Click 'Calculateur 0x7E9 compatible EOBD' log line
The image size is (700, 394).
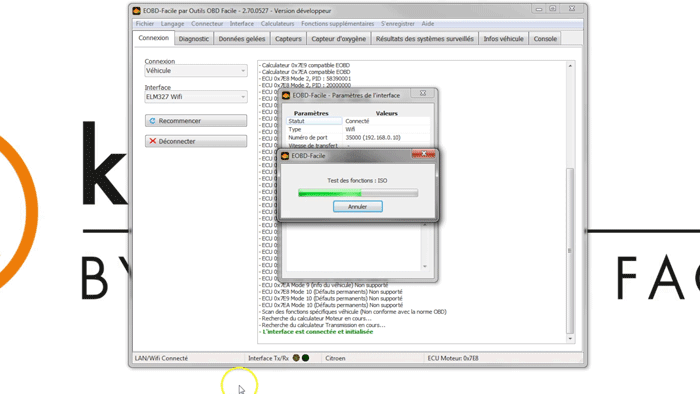click(305, 65)
